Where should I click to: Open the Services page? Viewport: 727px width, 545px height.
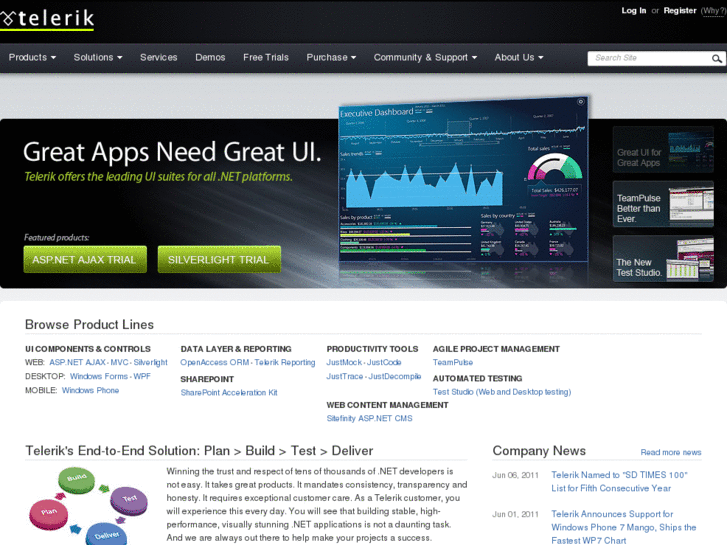coord(159,58)
